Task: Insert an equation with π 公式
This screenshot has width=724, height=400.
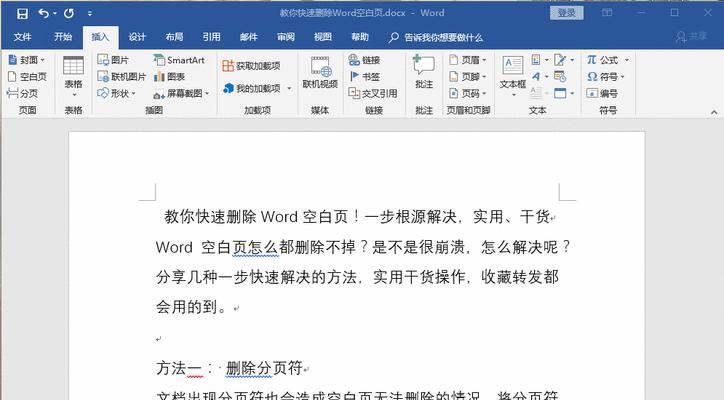Action: (603, 60)
